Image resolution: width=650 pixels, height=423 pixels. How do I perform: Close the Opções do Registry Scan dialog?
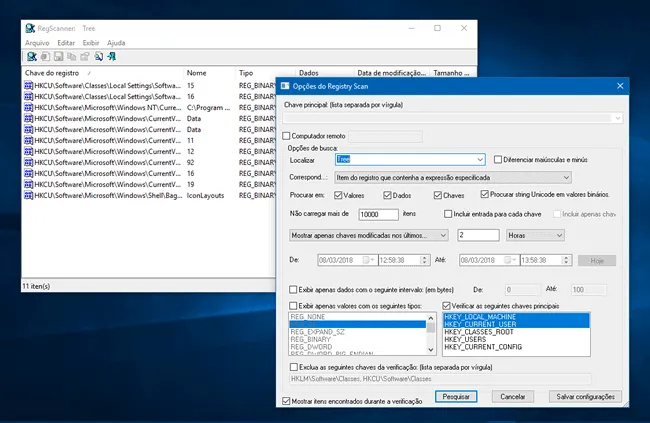click(620, 86)
